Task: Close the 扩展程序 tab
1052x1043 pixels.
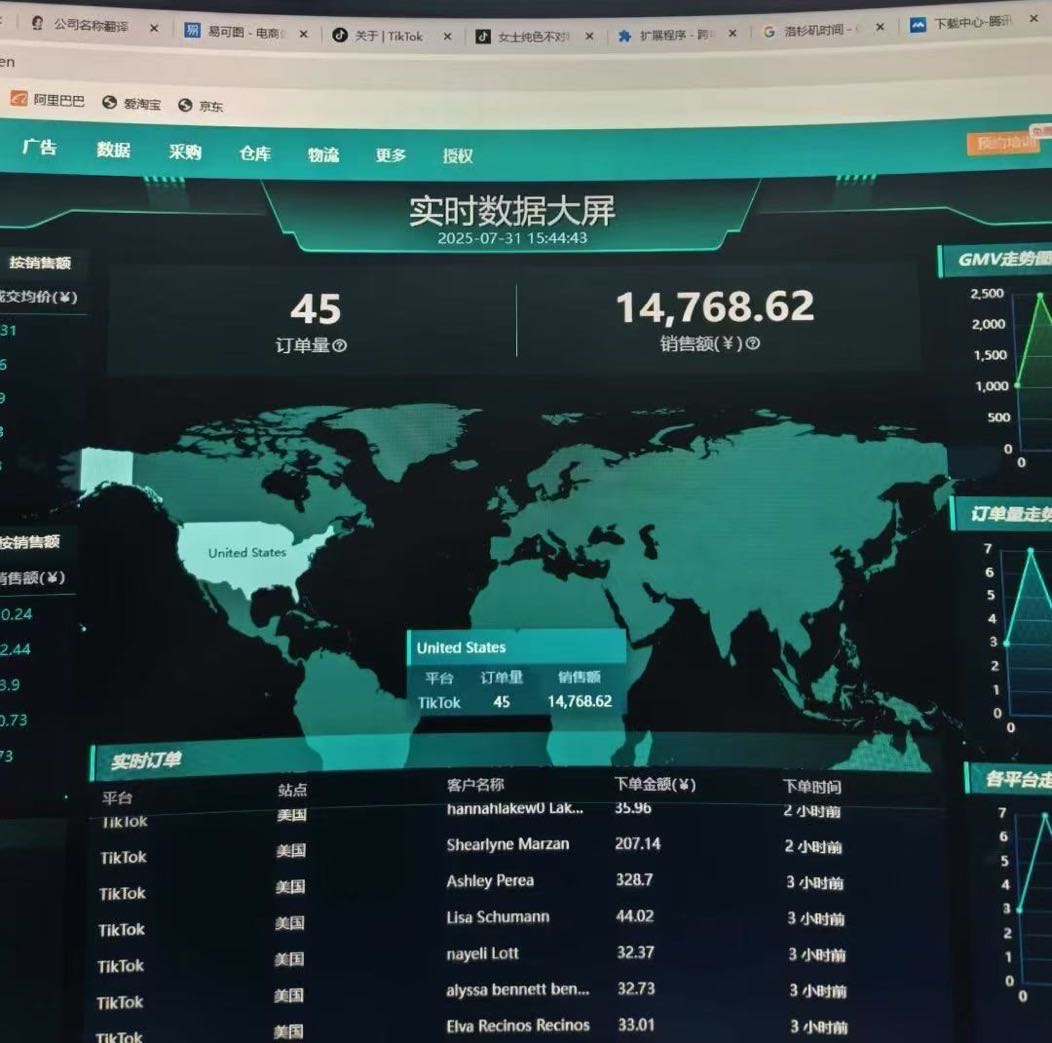Action: click(x=732, y=33)
